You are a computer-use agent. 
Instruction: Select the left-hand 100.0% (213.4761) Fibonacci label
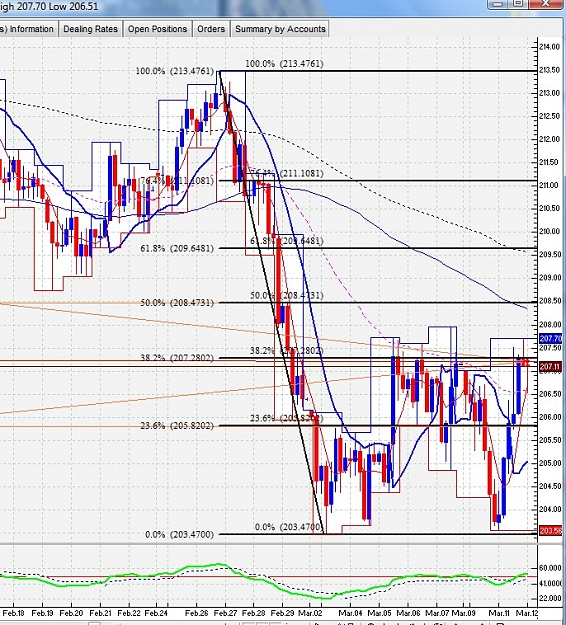(175, 71)
